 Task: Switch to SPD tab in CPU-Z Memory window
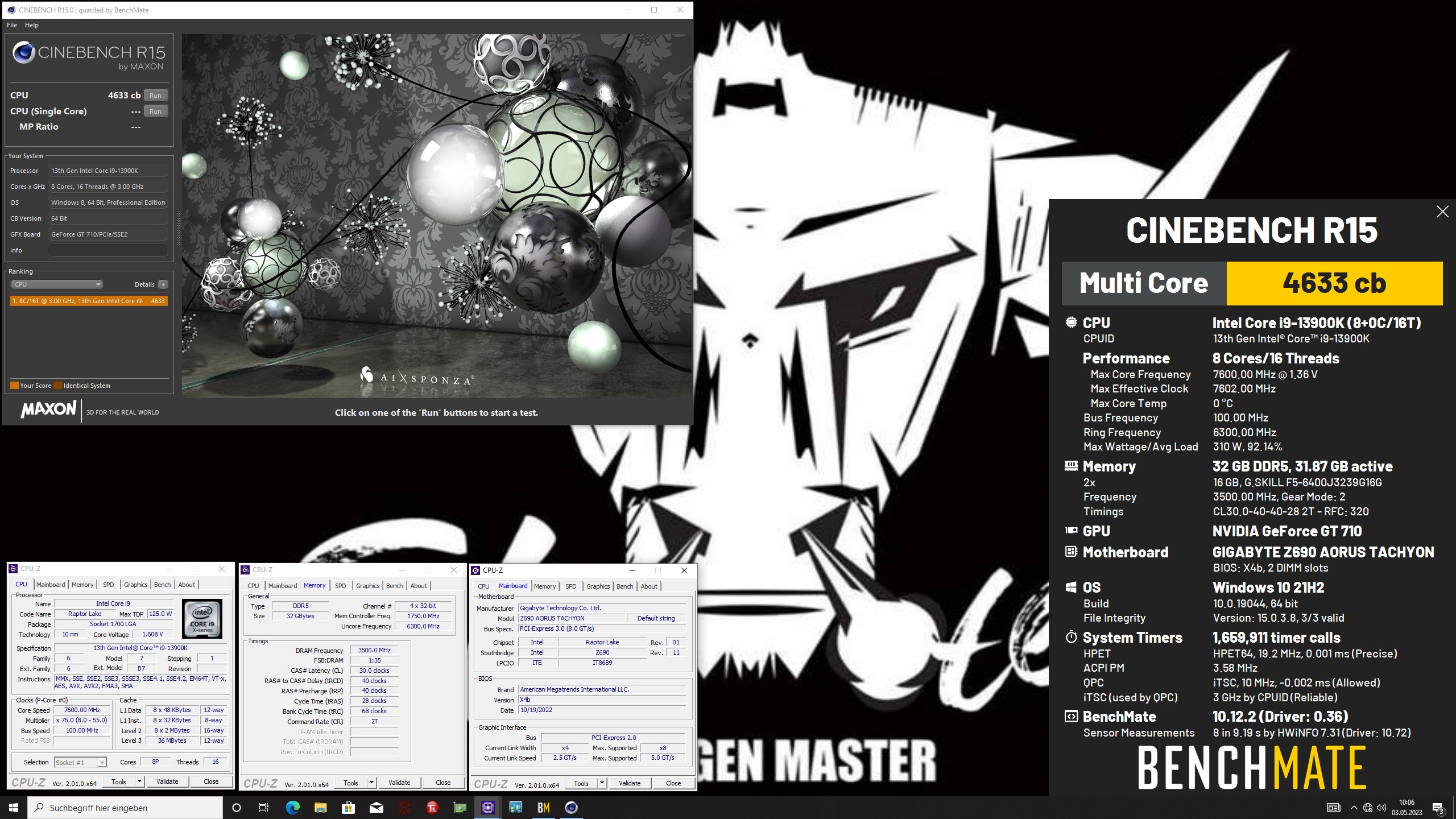(341, 586)
